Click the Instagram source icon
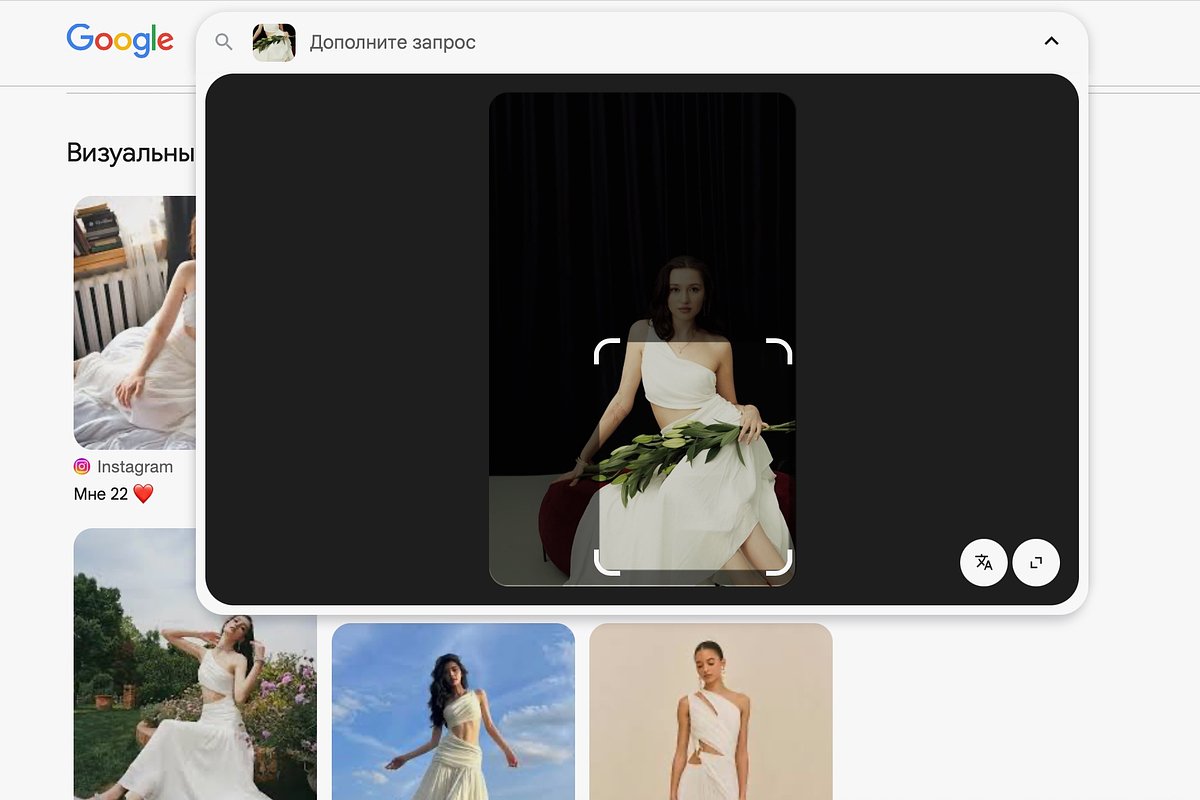 [82, 467]
